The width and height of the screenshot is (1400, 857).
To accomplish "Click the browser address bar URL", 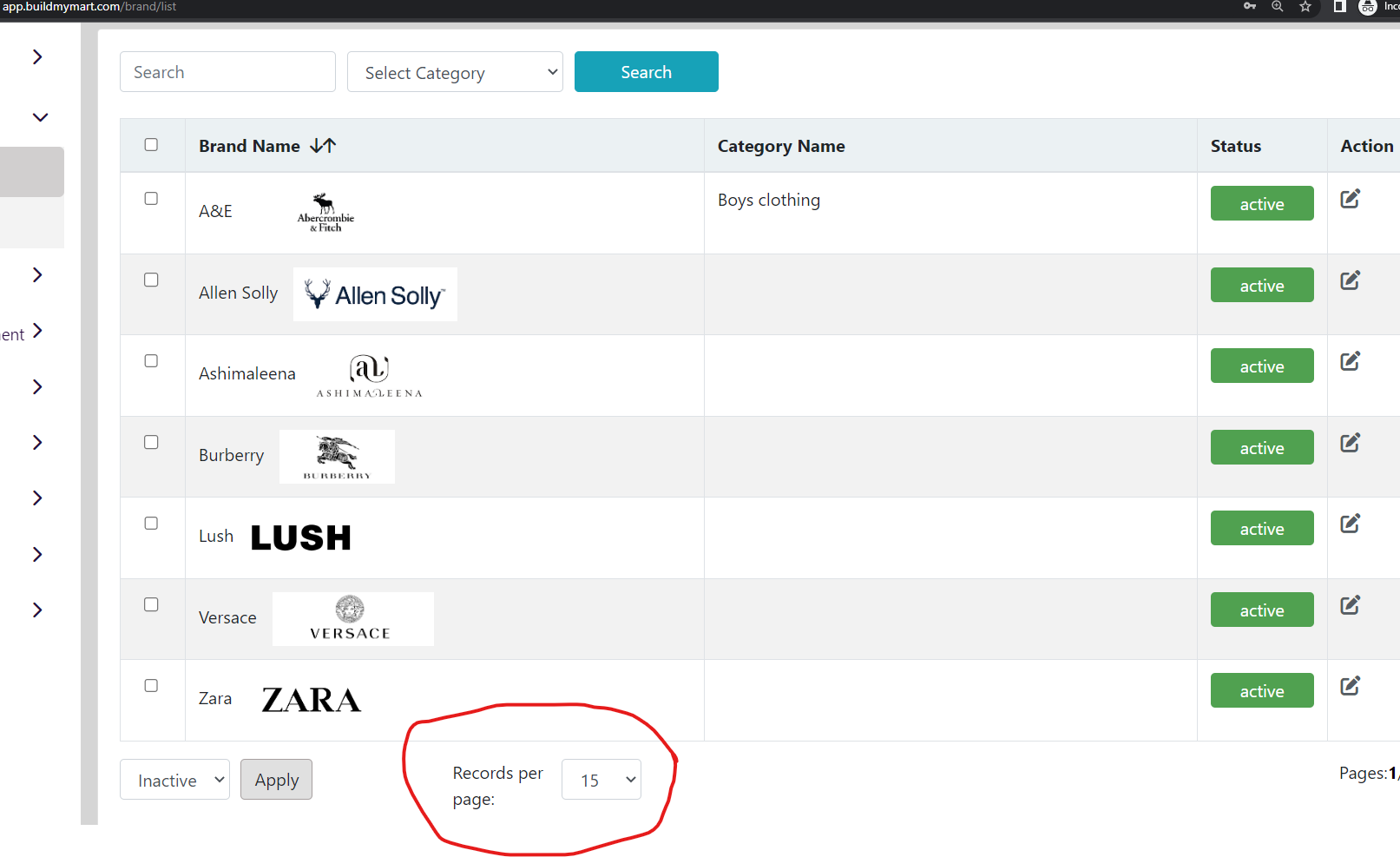I will (x=89, y=7).
